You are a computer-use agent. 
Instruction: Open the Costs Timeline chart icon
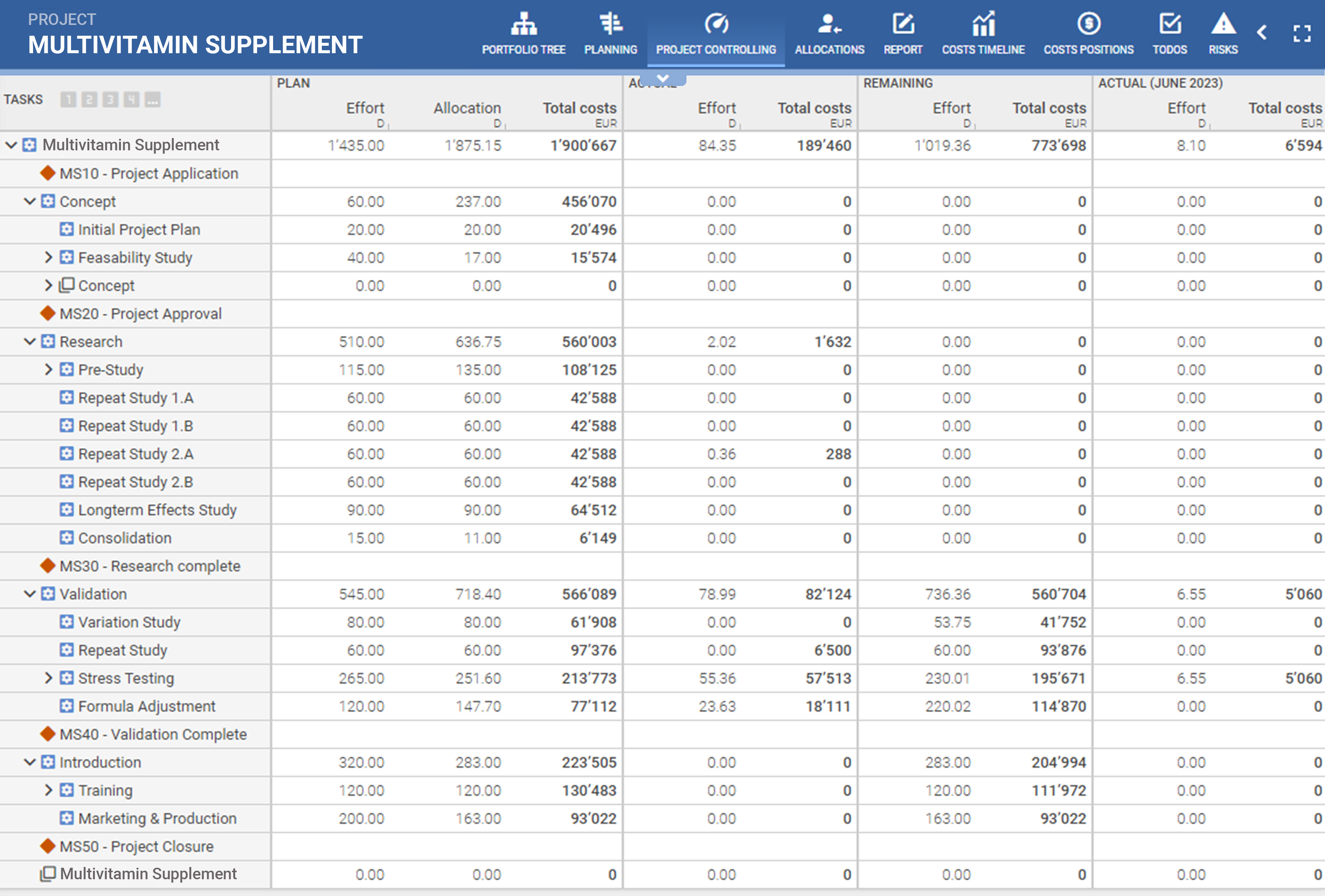[983, 24]
